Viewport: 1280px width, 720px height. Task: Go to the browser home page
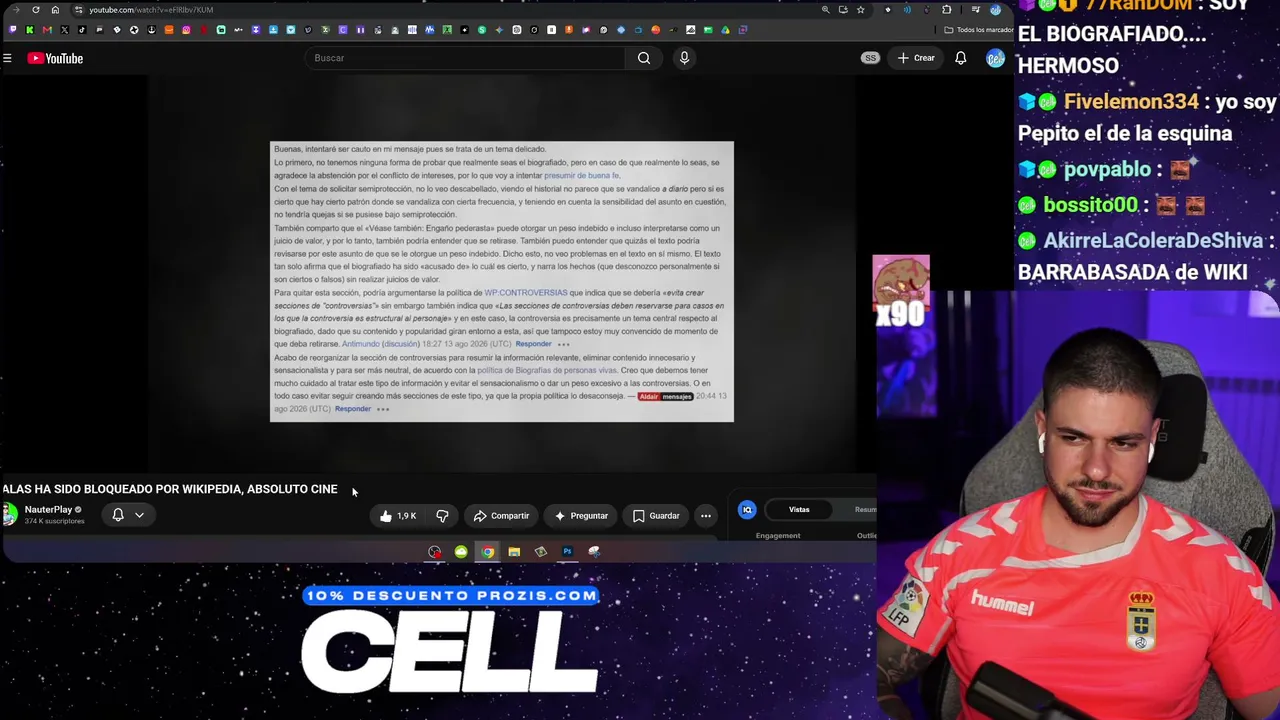coord(55,10)
